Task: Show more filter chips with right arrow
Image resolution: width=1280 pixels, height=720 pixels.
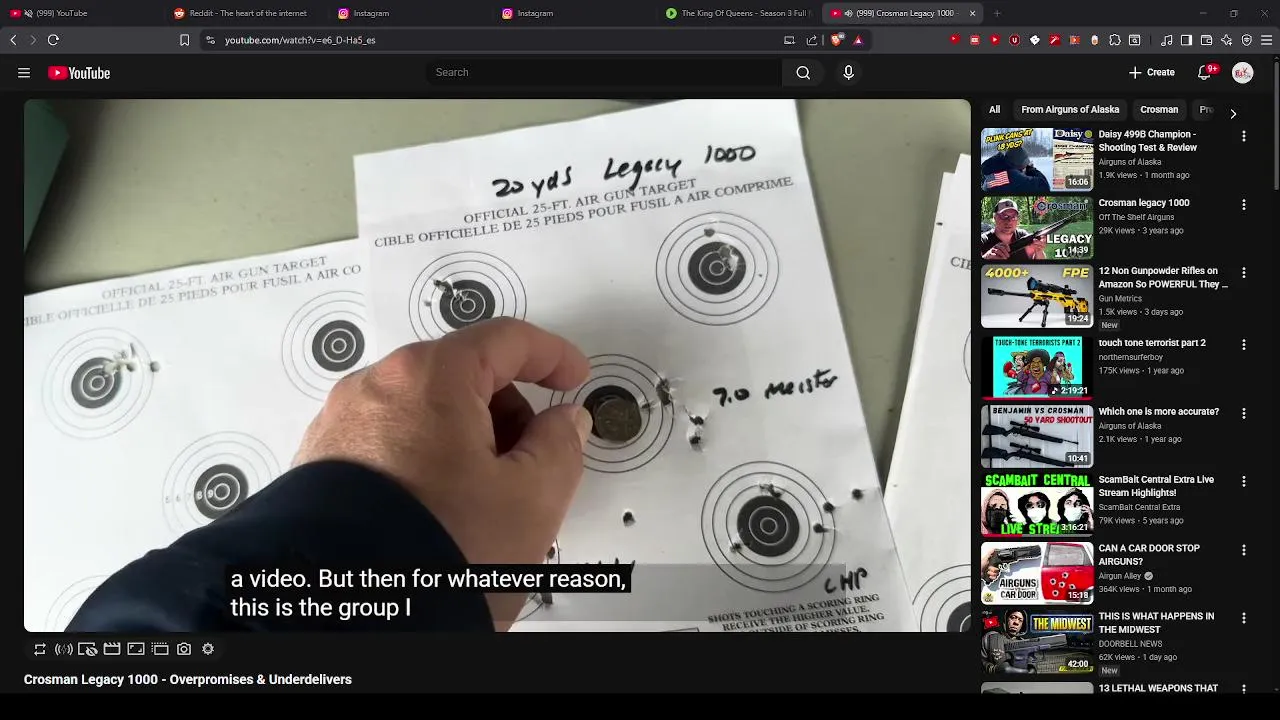Action: [x=1233, y=114]
